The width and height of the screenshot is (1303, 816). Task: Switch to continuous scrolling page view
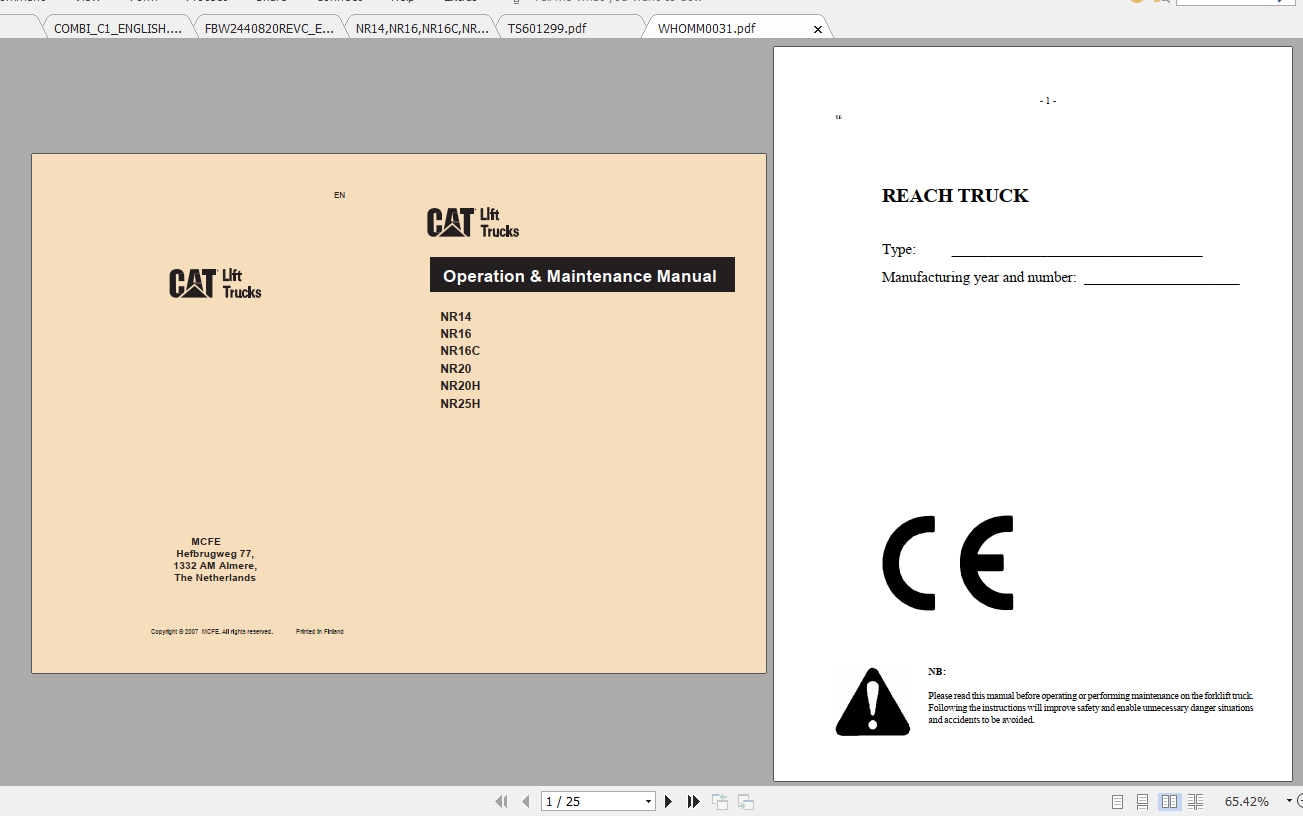[x=1143, y=801]
